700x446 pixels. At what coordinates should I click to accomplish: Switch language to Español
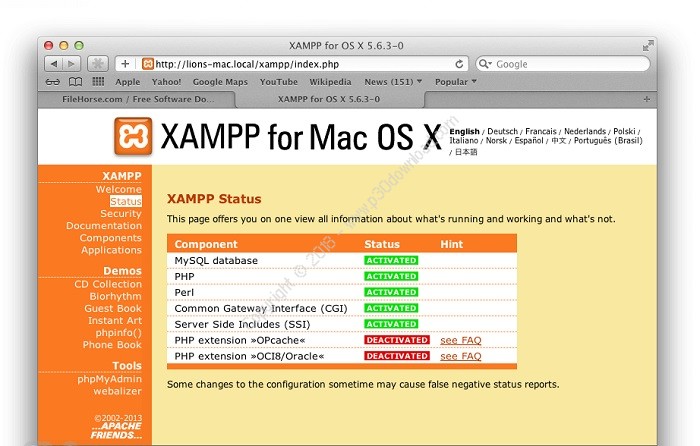point(529,141)
